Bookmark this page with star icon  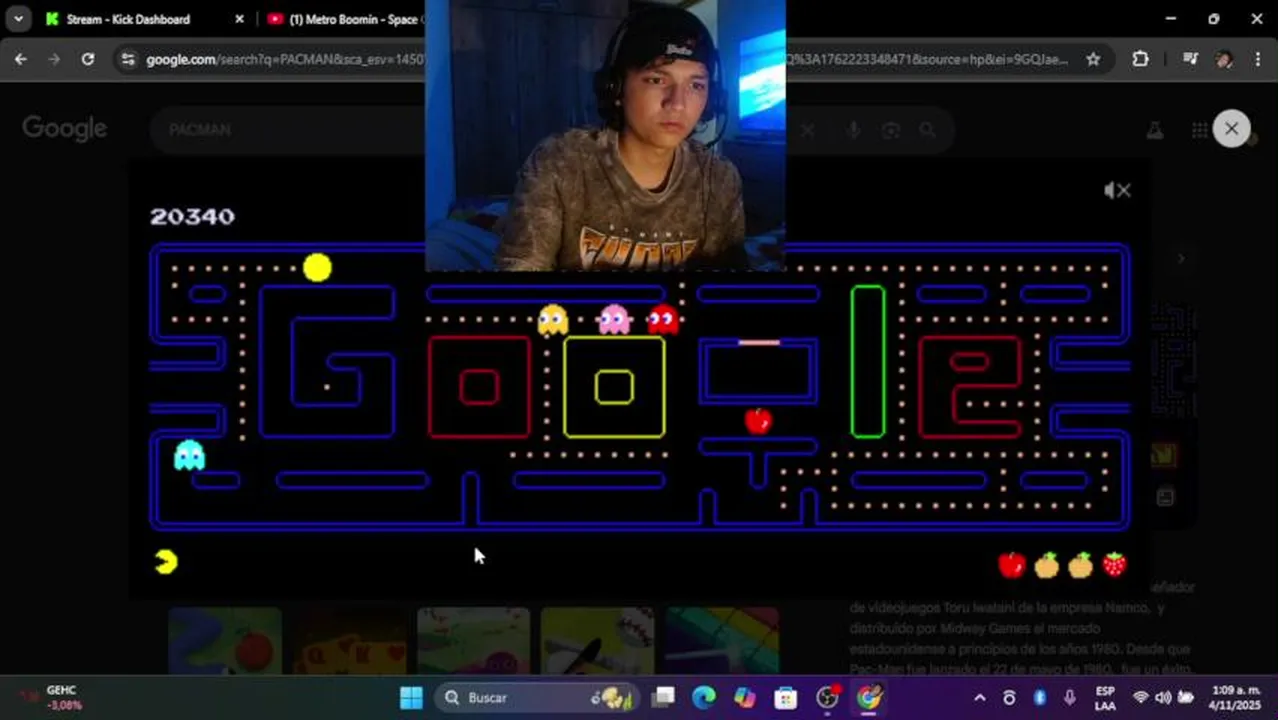click(1093, 59)
